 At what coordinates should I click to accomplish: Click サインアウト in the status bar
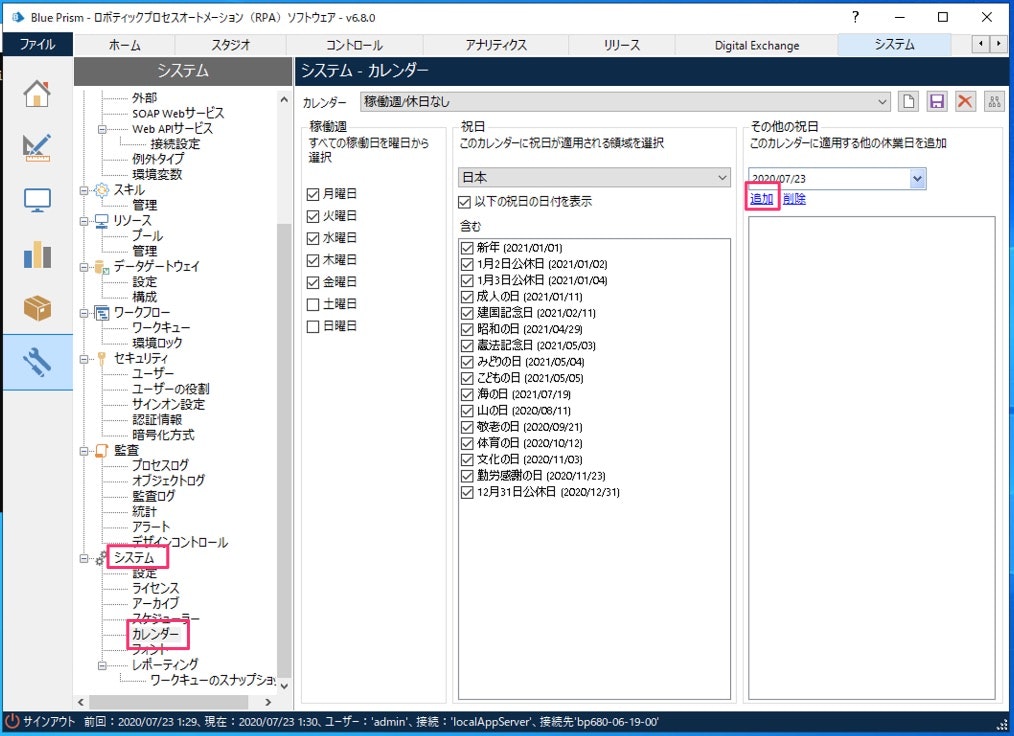pyautogui.click(x=49, y=721)
